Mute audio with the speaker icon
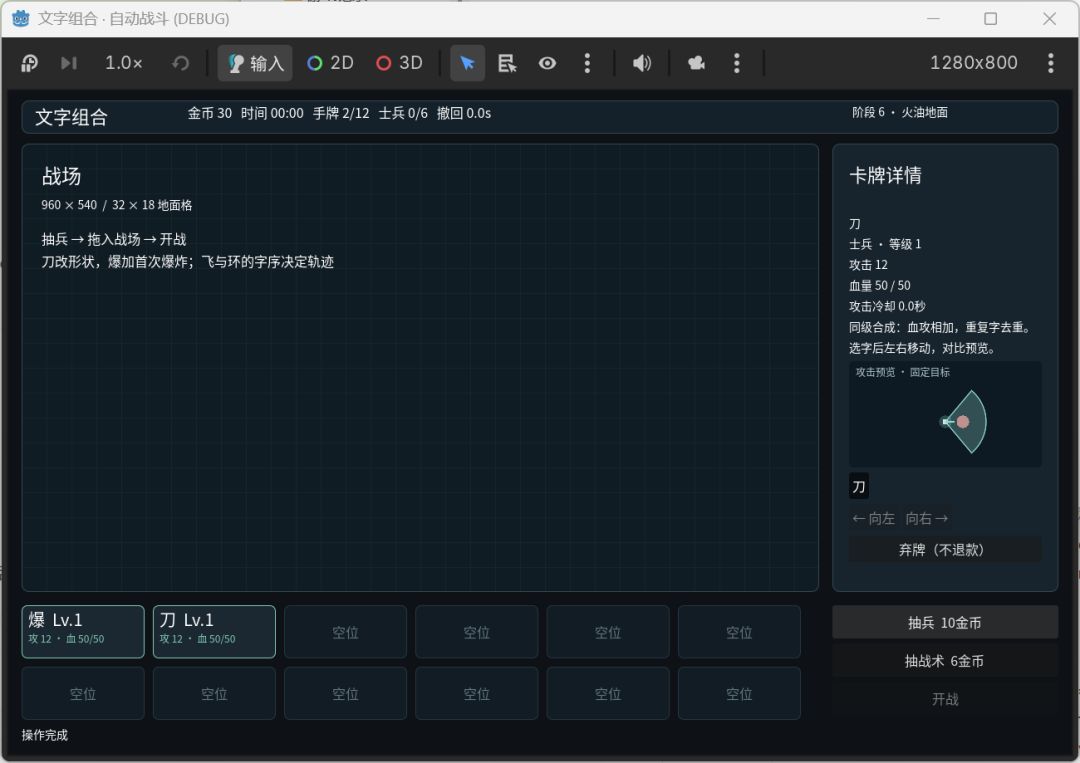The width and height of the screenshot is (1080, 763). click(642, 63)
